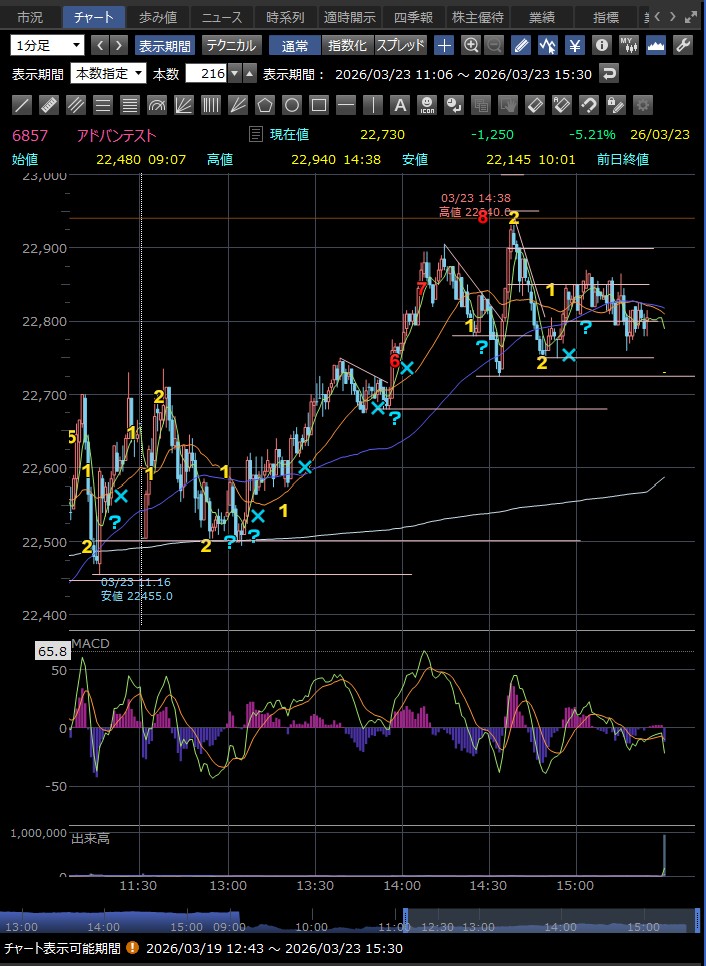Open the info (i) icon

[601, 45]
